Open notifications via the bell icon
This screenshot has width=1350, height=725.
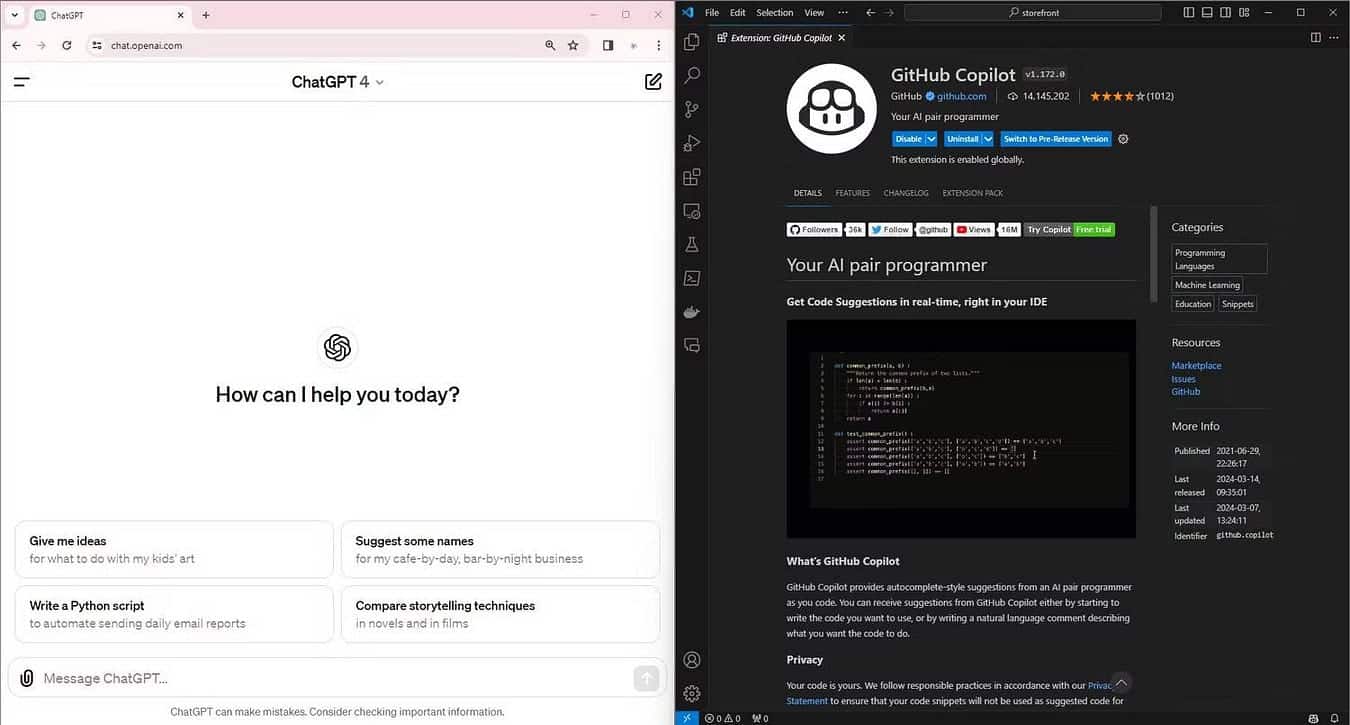click(x=1337, y=717)
